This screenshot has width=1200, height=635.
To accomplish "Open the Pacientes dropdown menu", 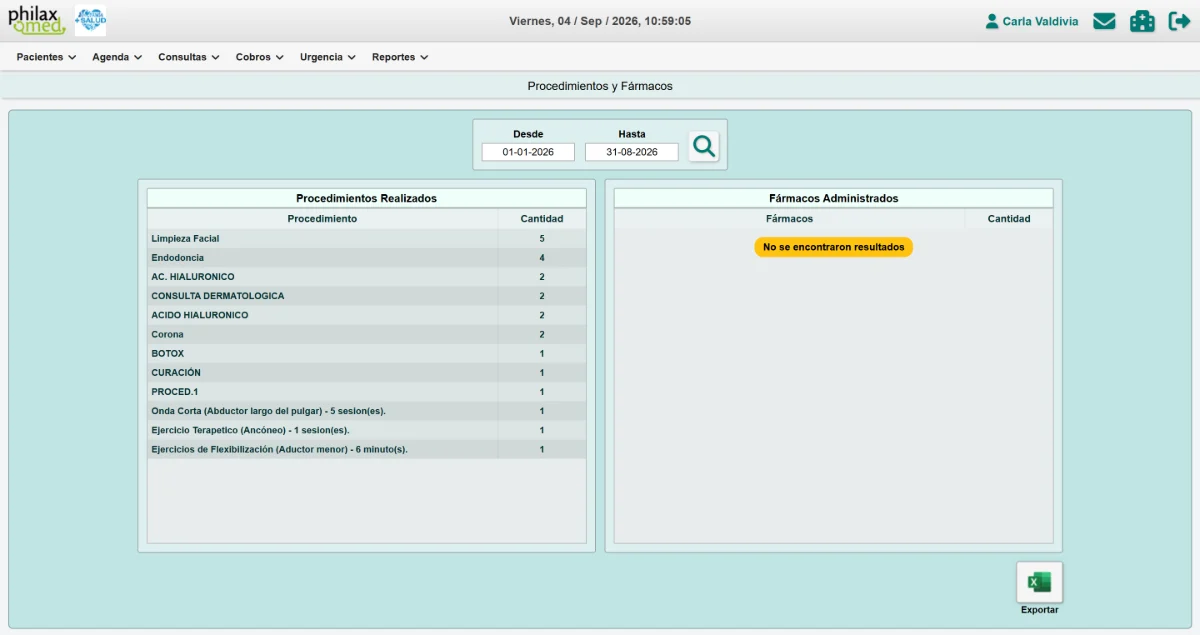I will pyautogui.click(x=46, y=57).
